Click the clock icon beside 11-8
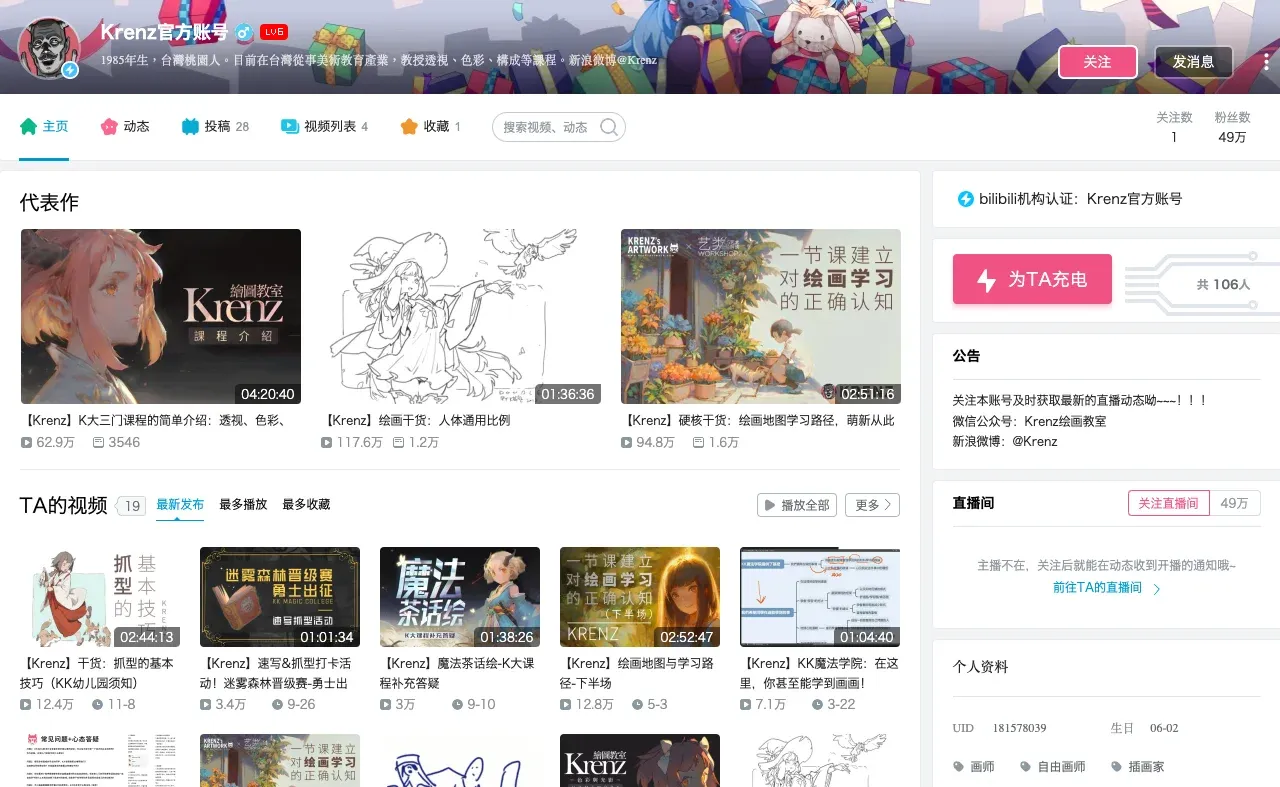This screenshot has width=1280, height=787. point(98,705)
